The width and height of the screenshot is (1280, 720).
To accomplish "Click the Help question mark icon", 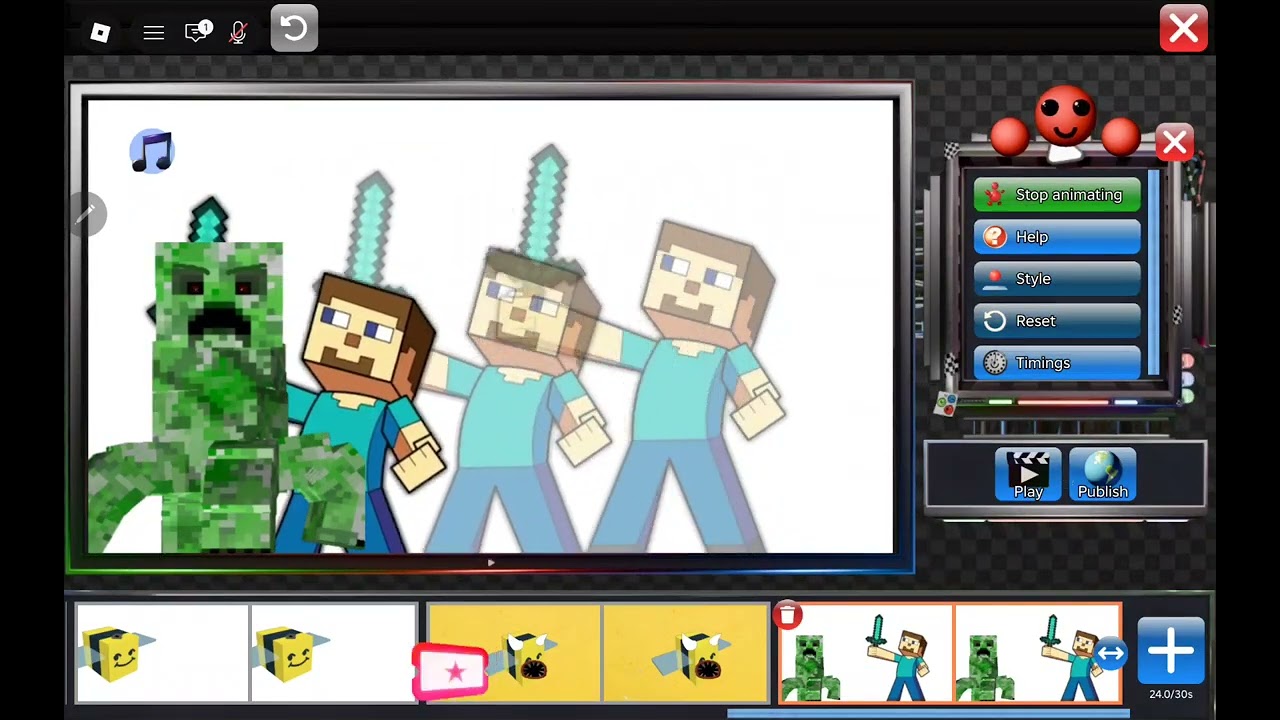I will click(994, 237).
